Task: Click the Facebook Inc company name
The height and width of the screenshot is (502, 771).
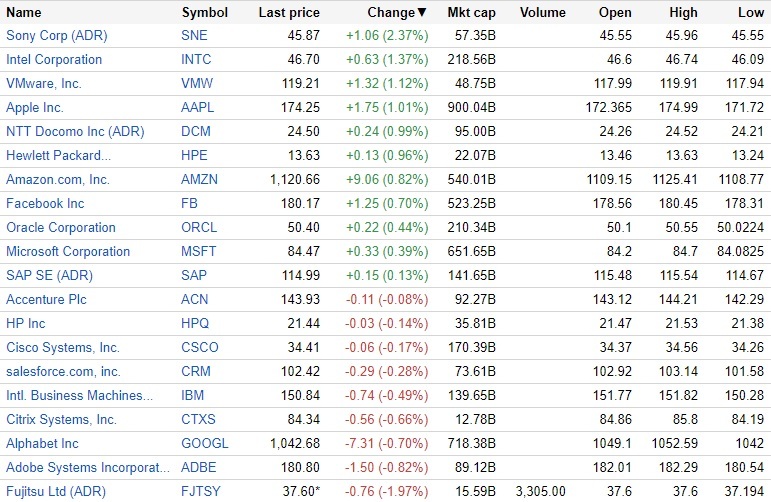Action: click(x=45, y=203)
